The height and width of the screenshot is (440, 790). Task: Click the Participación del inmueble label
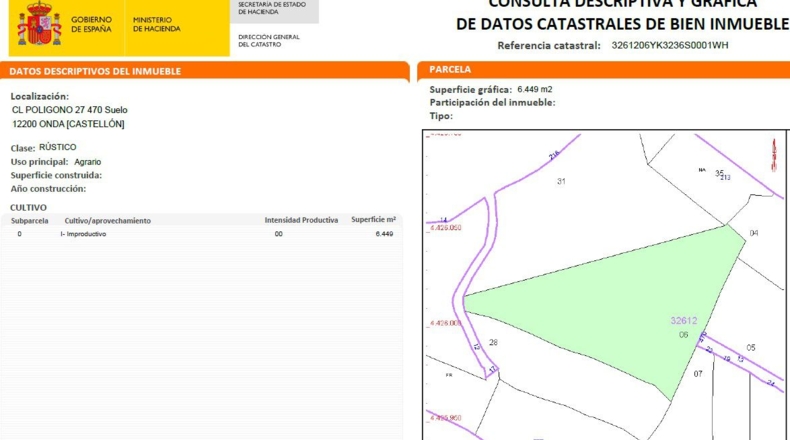[x=492, y=102]
